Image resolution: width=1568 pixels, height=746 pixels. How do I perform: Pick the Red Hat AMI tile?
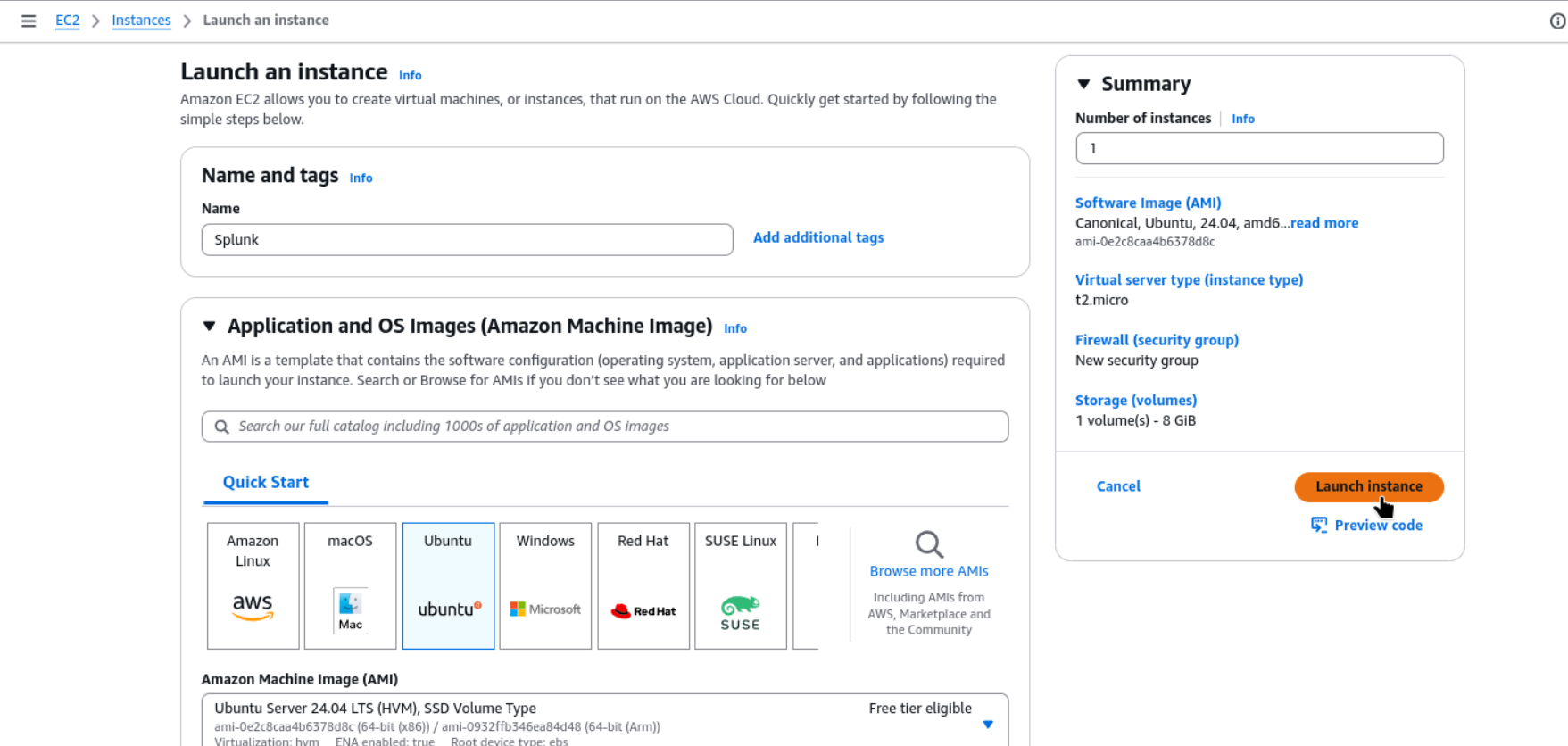click(x=643, y=585)
